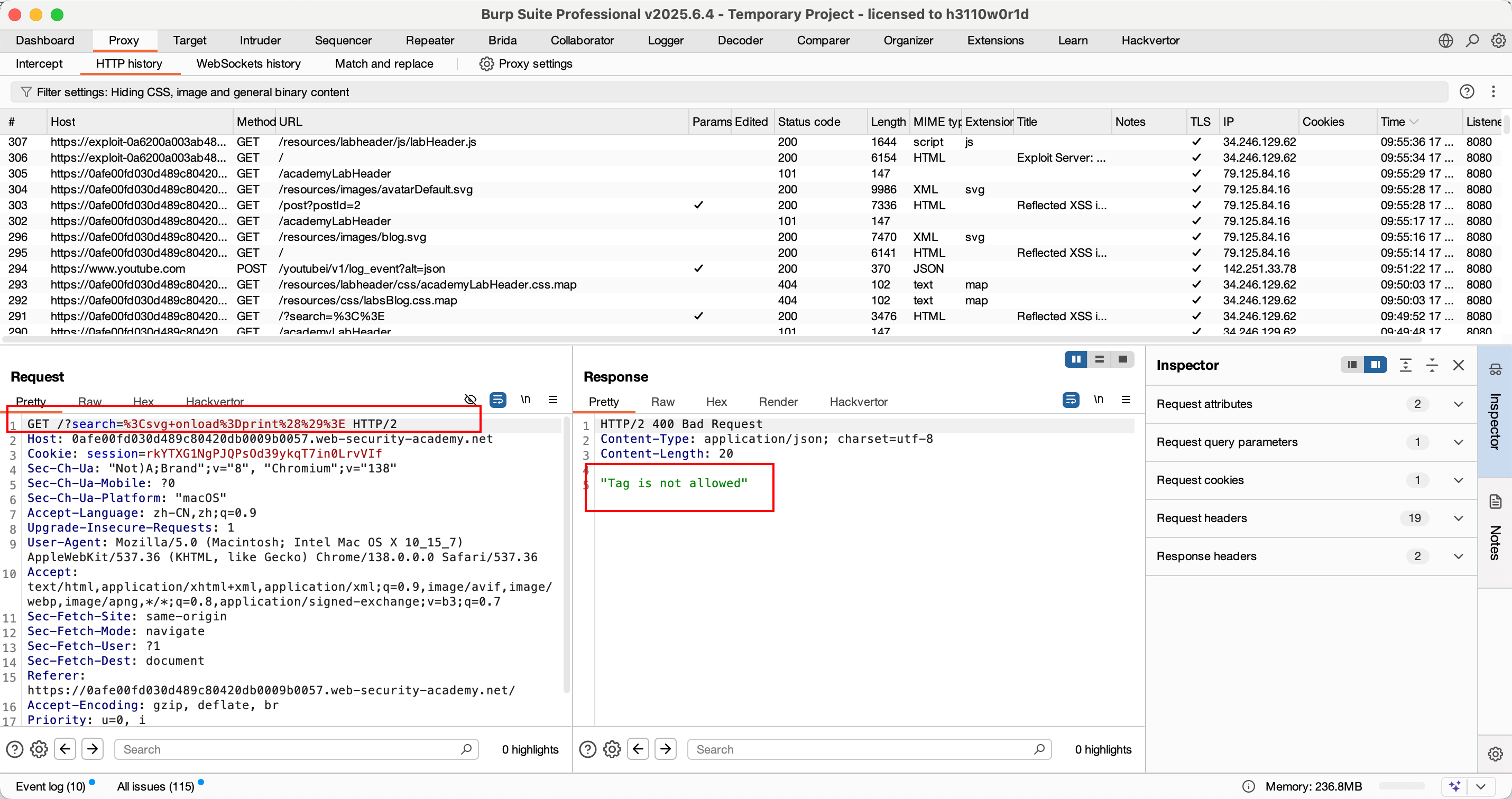Expand Request query parameters section
The image size is (1512, 799).
coord(1459,442)
